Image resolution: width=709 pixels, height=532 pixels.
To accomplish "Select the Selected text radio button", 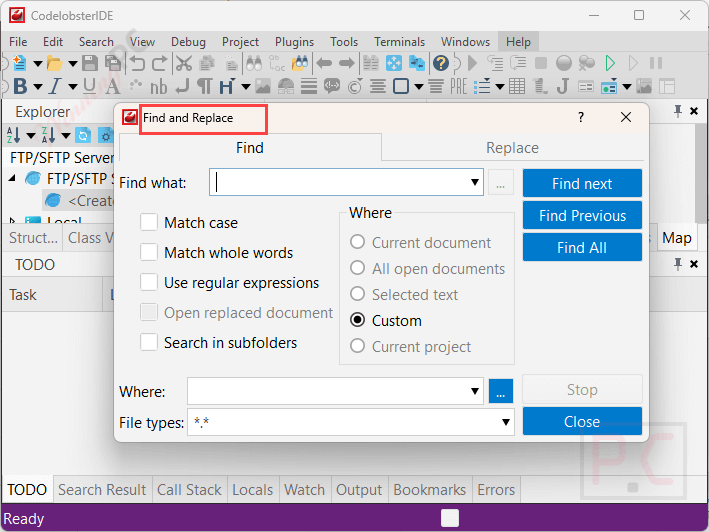I will (357, 294).
